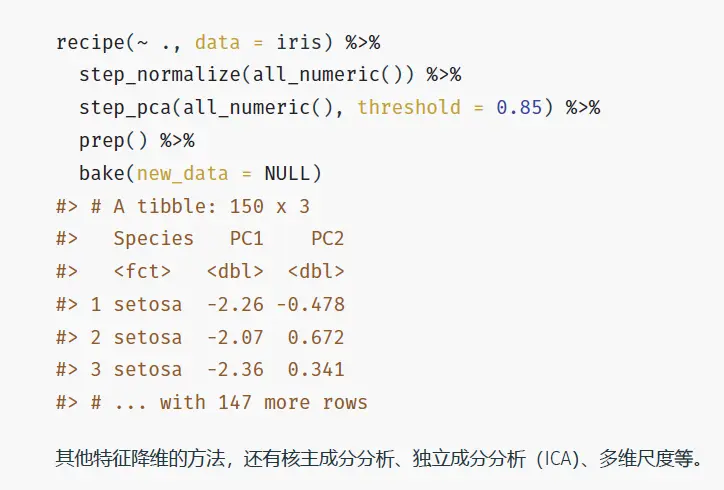Image resolution: width=724 pixels, height=490 pixels.
Task: Click the -0.478 value in row 1
Action: [310, 304]
